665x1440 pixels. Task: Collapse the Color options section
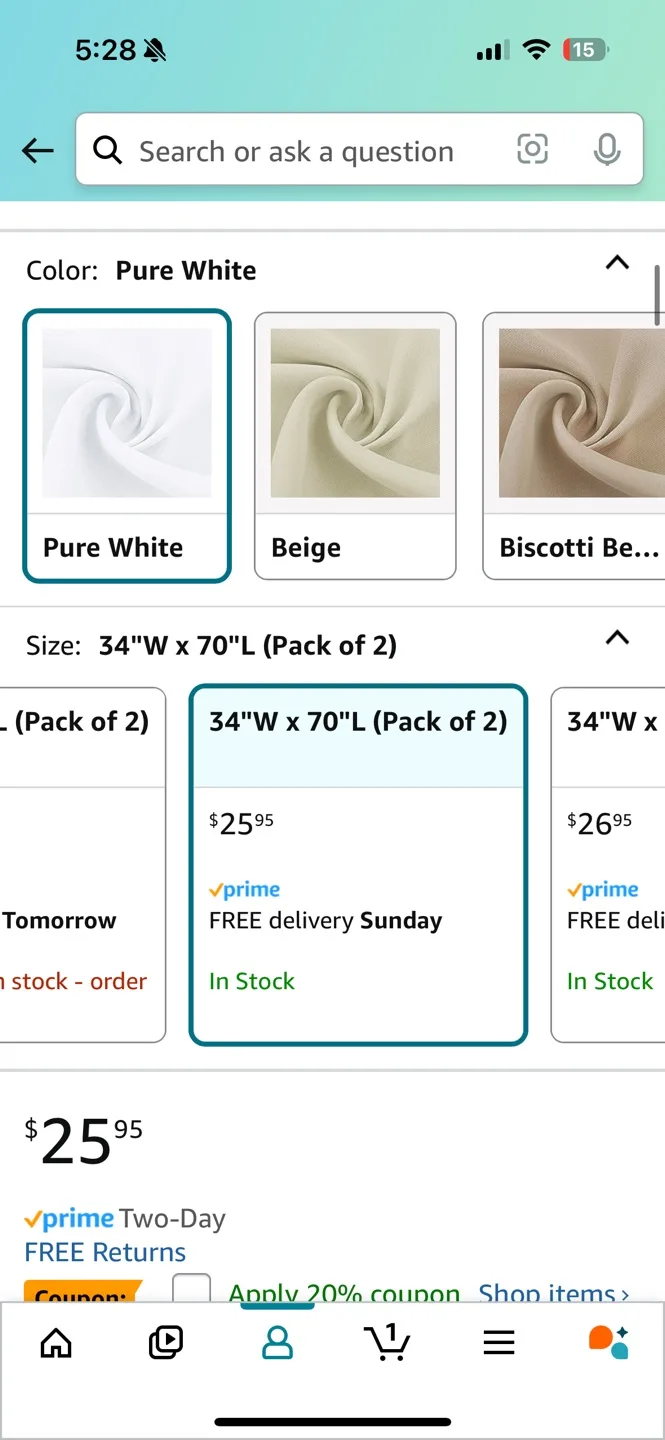pos(617,263)
